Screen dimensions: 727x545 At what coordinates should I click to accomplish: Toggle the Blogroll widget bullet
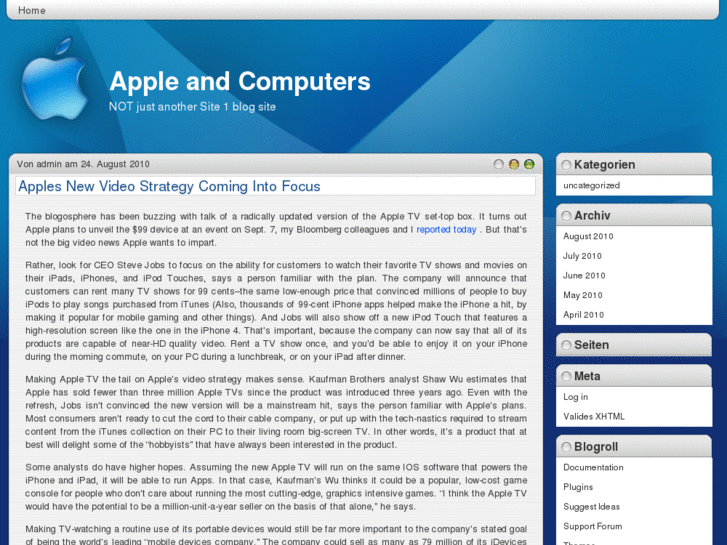click(x=566, y=447)
